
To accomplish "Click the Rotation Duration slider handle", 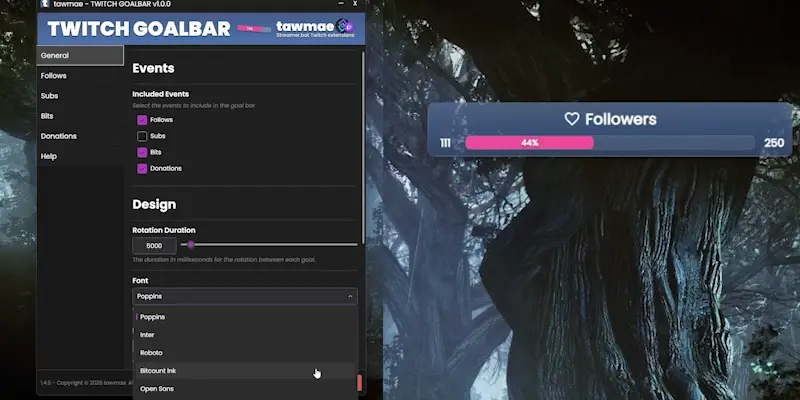I will click(191, 245).
